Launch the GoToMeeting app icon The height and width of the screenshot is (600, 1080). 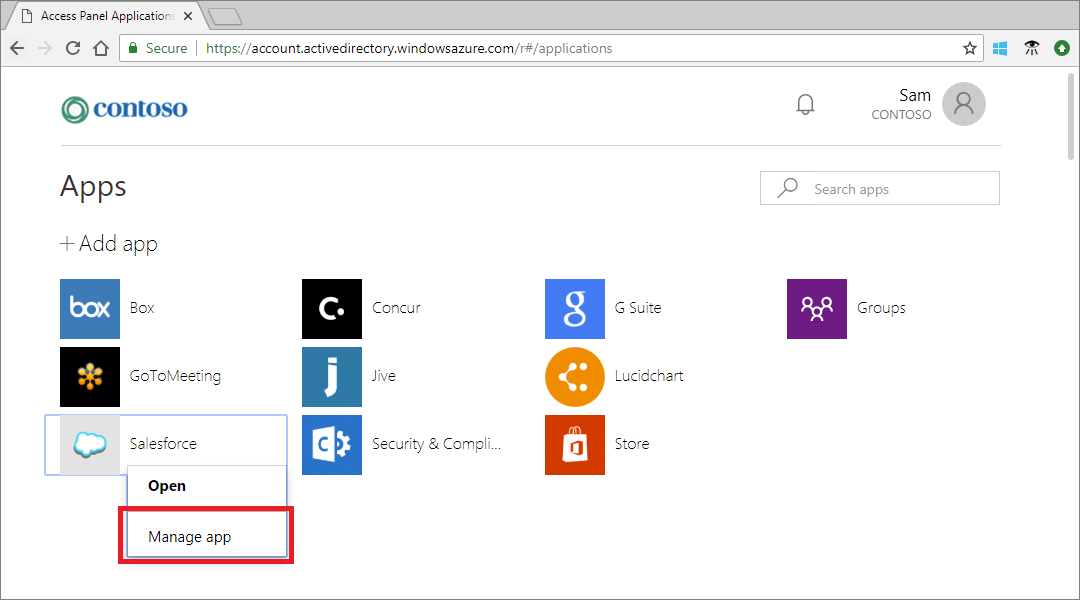coord(90,377)
